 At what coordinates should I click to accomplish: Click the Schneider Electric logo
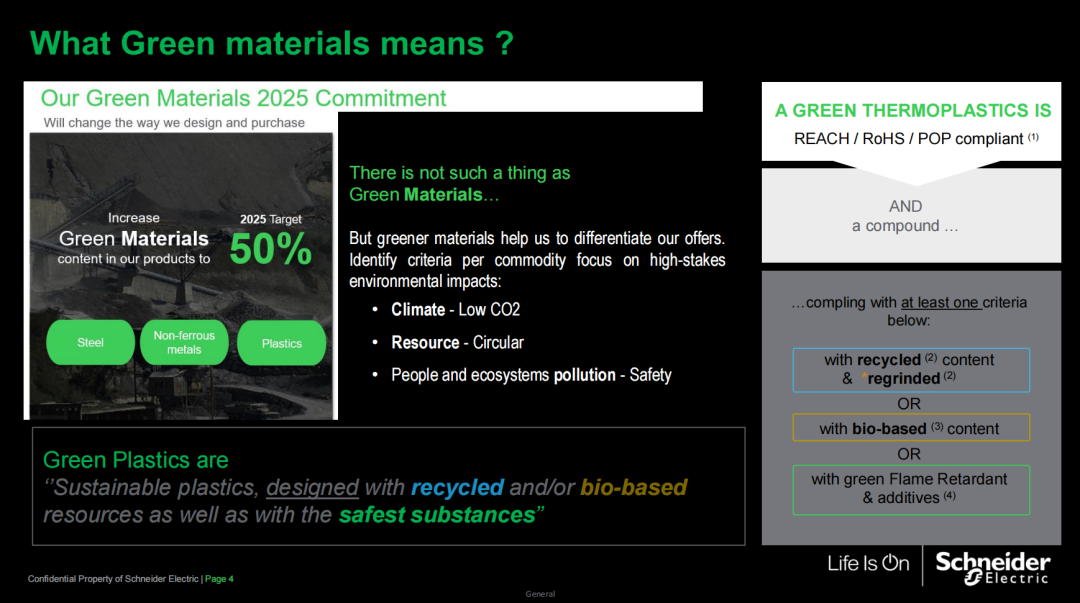pos(992,566)
